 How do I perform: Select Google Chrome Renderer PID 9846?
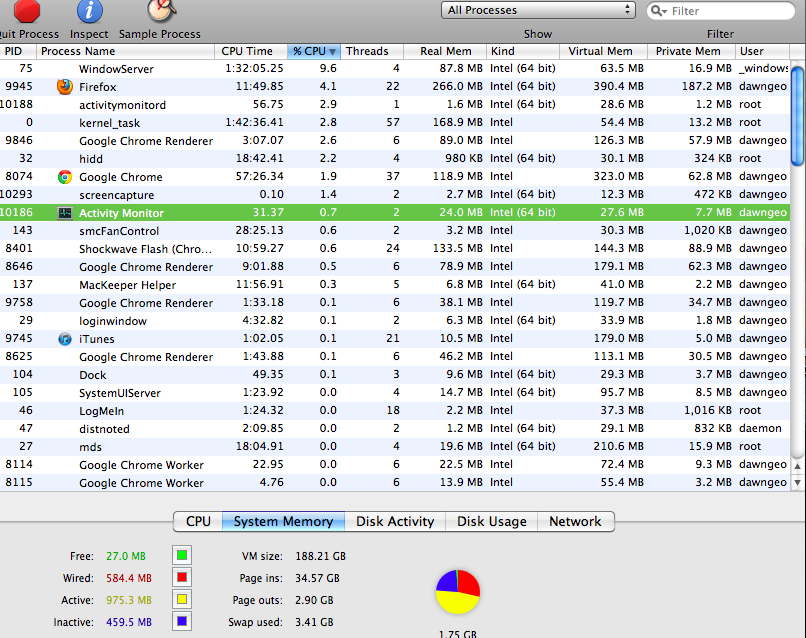(x=395, y=140)
